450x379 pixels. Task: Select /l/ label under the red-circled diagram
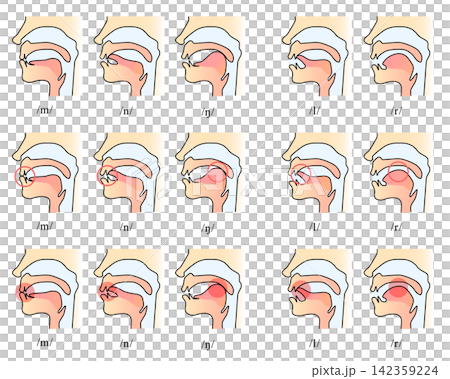coord(314,226)
